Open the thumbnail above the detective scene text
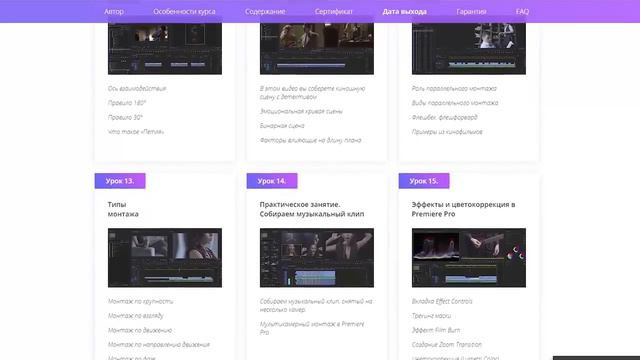Image resolution: width=640 pixels, height=360 pixels. click(x=317, y=49)
